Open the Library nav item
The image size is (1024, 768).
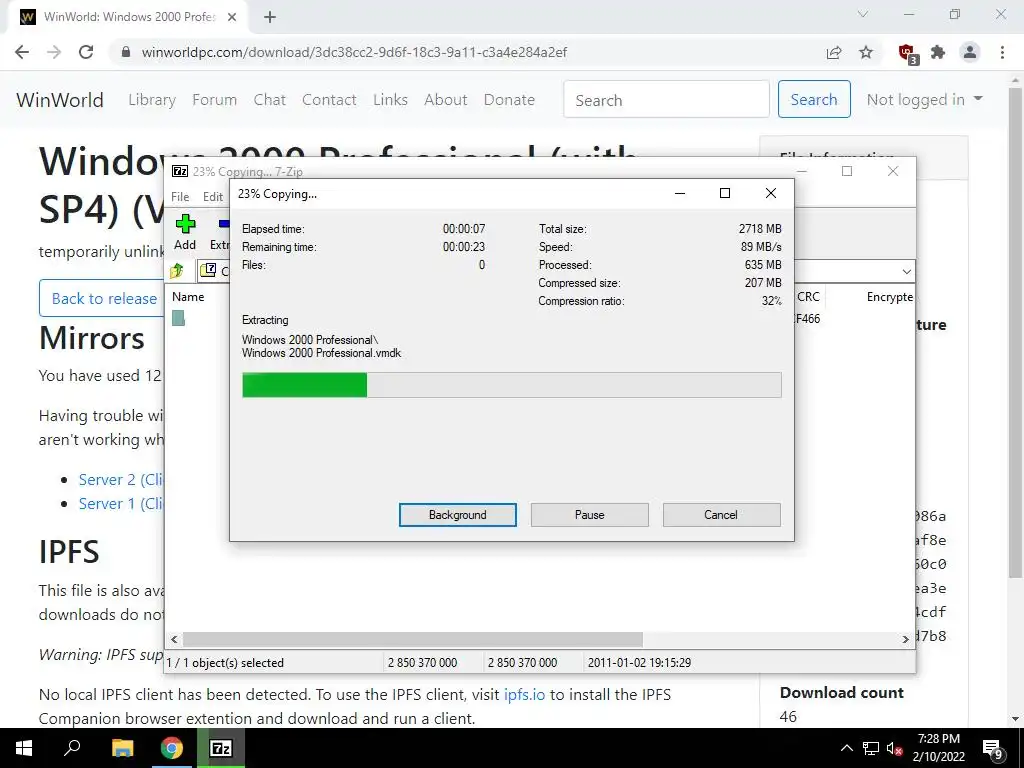[152, 100]
